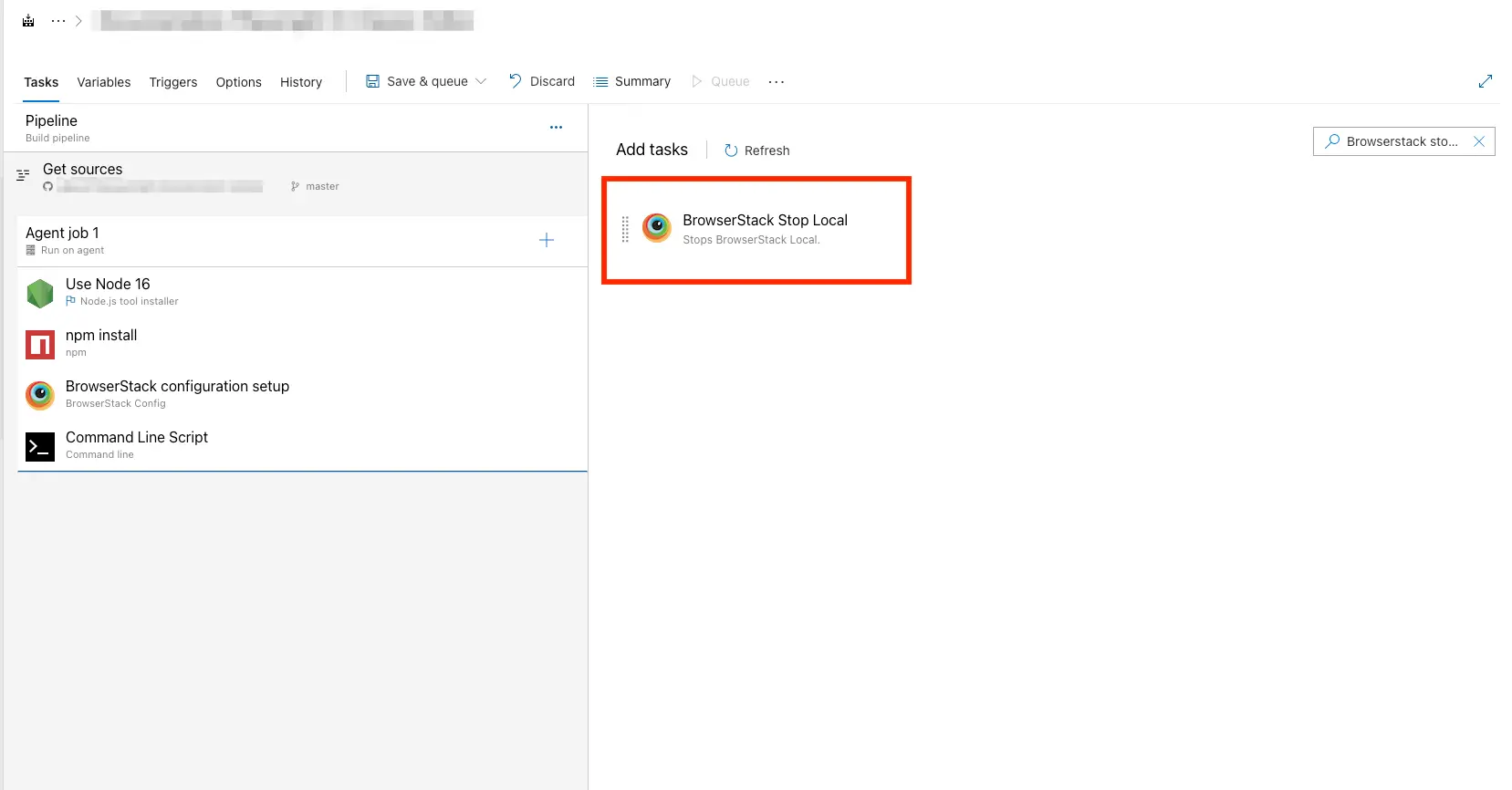The height and width of the screenshot is (790, 1512).
Task: Select the BrowserStack Stop Local task
Action: click(x=765, y=229)
